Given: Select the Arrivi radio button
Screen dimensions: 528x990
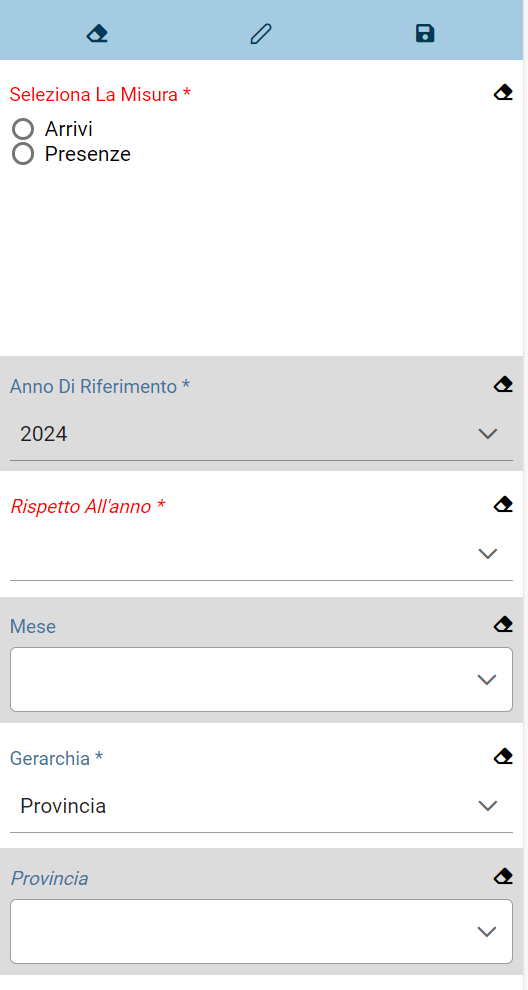Looking at the screenshot, I should (23, 129).
